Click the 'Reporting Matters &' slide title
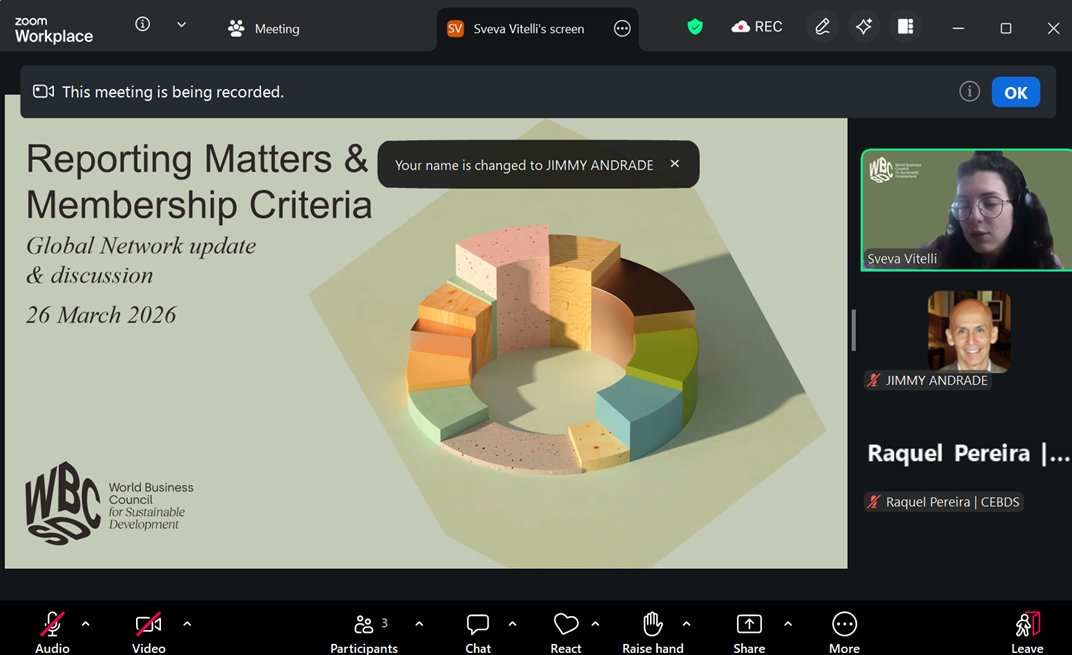Screen dimensions: 1072x655 pos(197,159)
